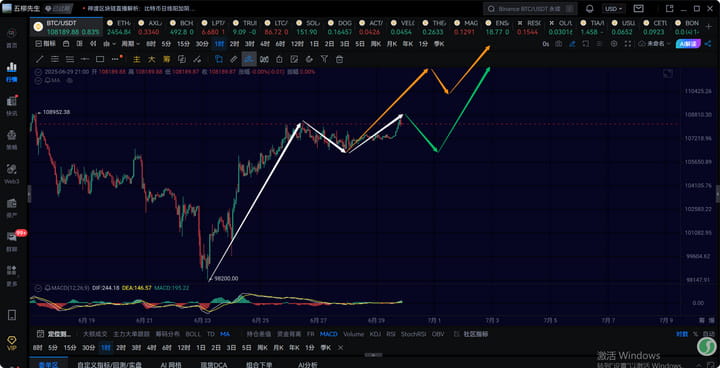Open the USD currency dropdown
Screen dimensions: 720x368
pyautogui.click(x=613, y=9)
